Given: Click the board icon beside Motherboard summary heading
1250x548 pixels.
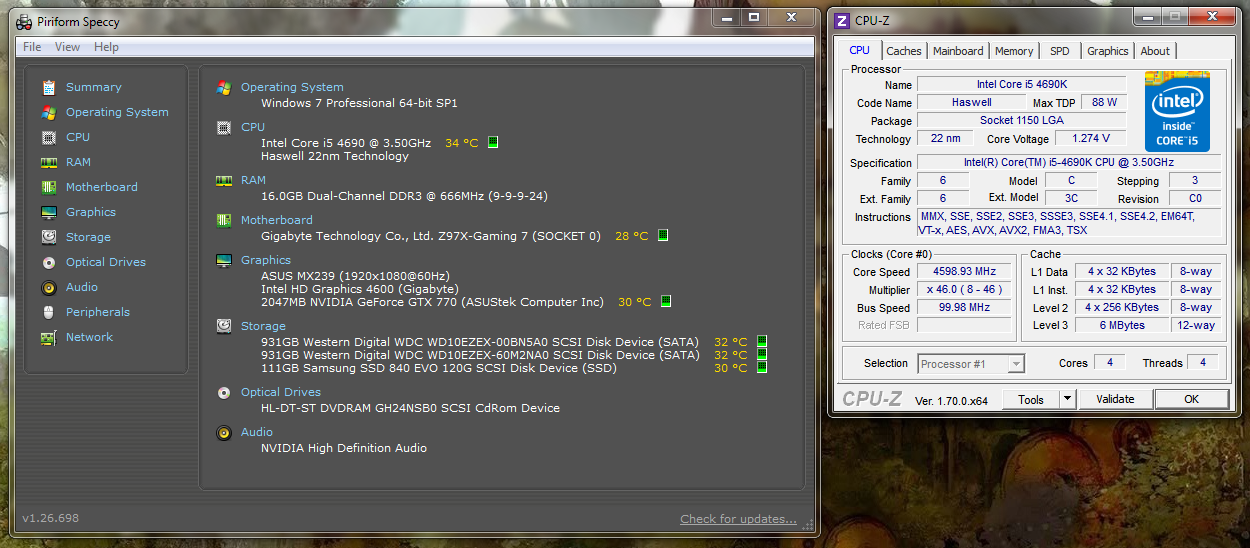Looking at the screenshot, I should tap(224, 220).
